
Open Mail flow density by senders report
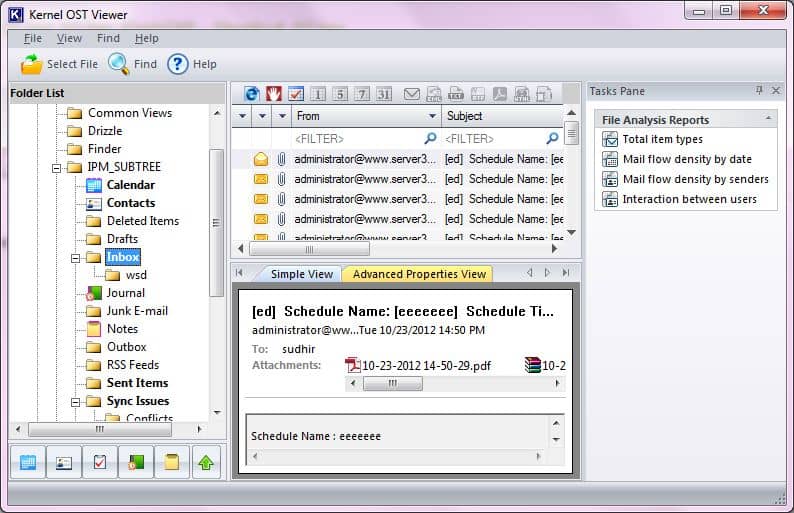685,179
